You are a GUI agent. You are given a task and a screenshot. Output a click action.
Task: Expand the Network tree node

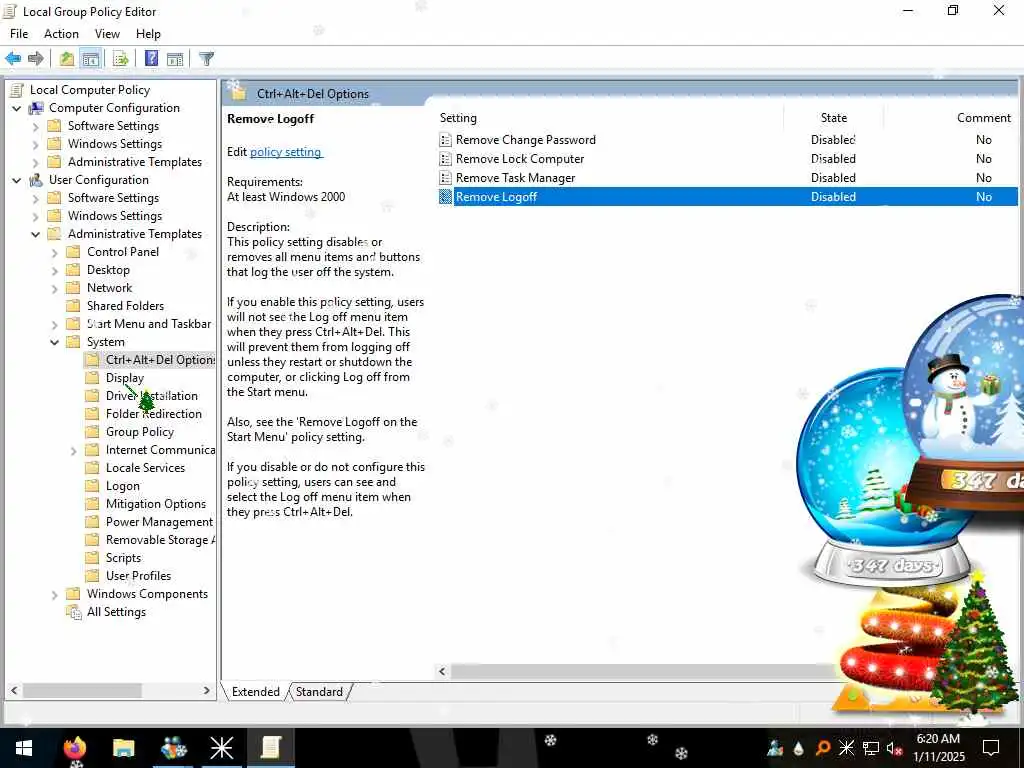(x=55, y=288)
